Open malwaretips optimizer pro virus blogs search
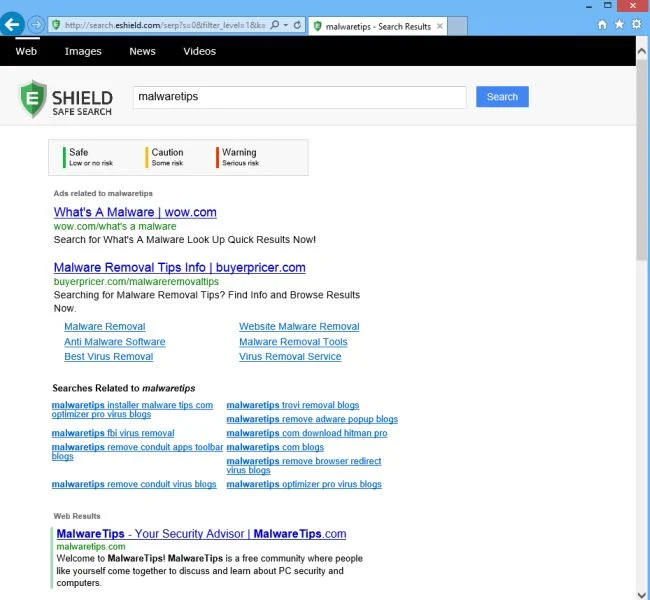 click(x=304, y=484)
